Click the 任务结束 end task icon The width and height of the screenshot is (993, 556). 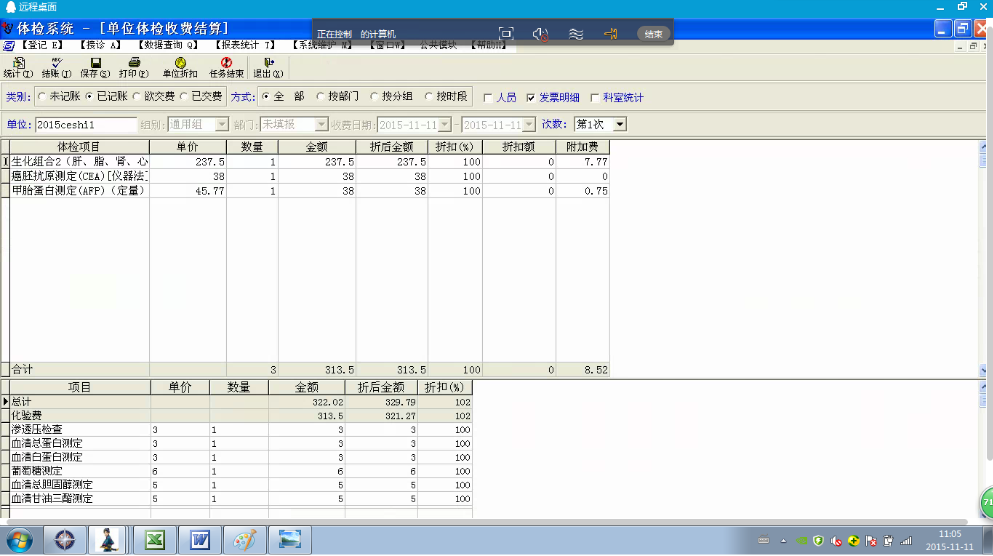click(226, 67)
